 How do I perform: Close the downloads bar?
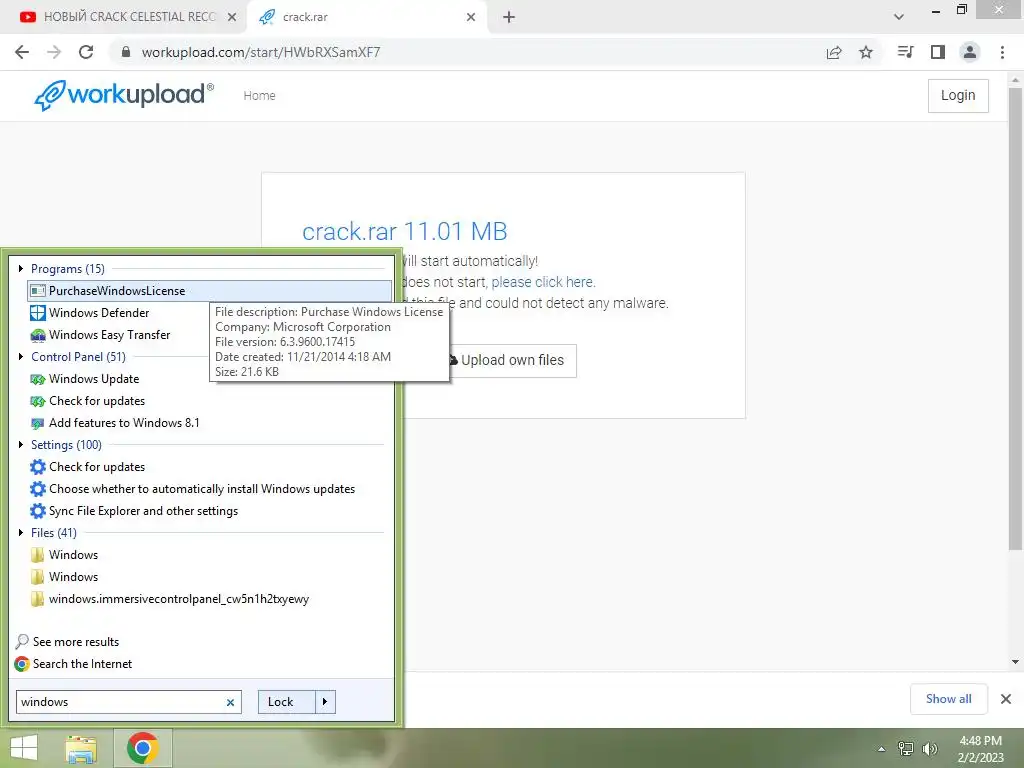coord(1006,699)
